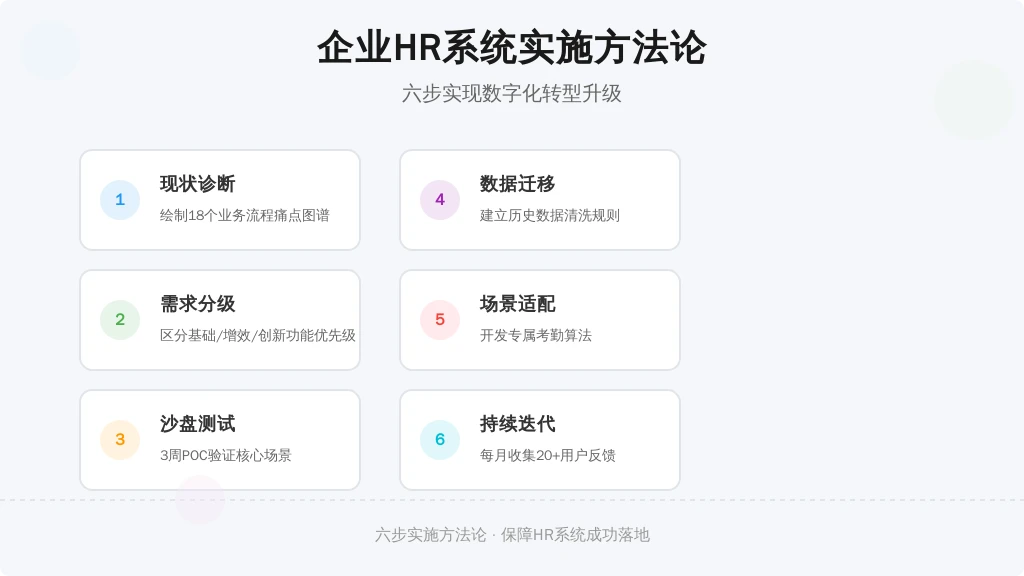Select the 现状诊断 card heading
The image size is (1024, 576).
pos(197,184)
